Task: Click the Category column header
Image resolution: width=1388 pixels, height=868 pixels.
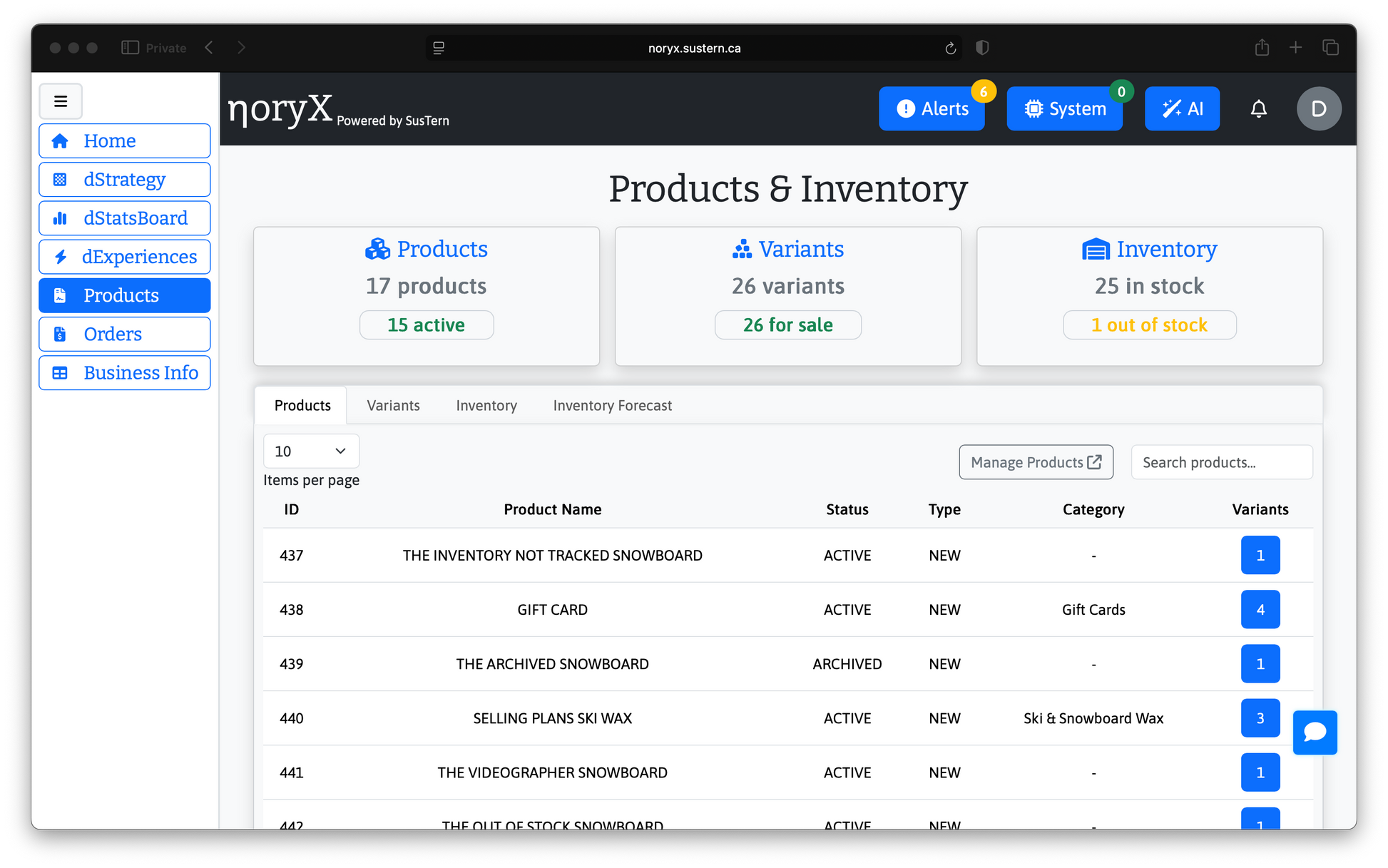Action: click(1093, 509)
